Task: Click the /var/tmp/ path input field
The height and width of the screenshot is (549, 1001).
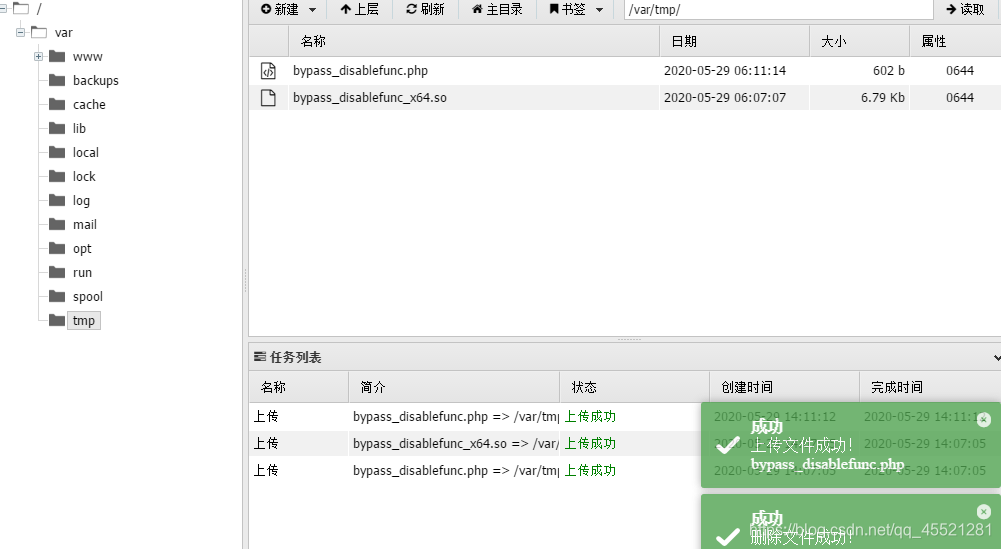Action: point(778,10)
